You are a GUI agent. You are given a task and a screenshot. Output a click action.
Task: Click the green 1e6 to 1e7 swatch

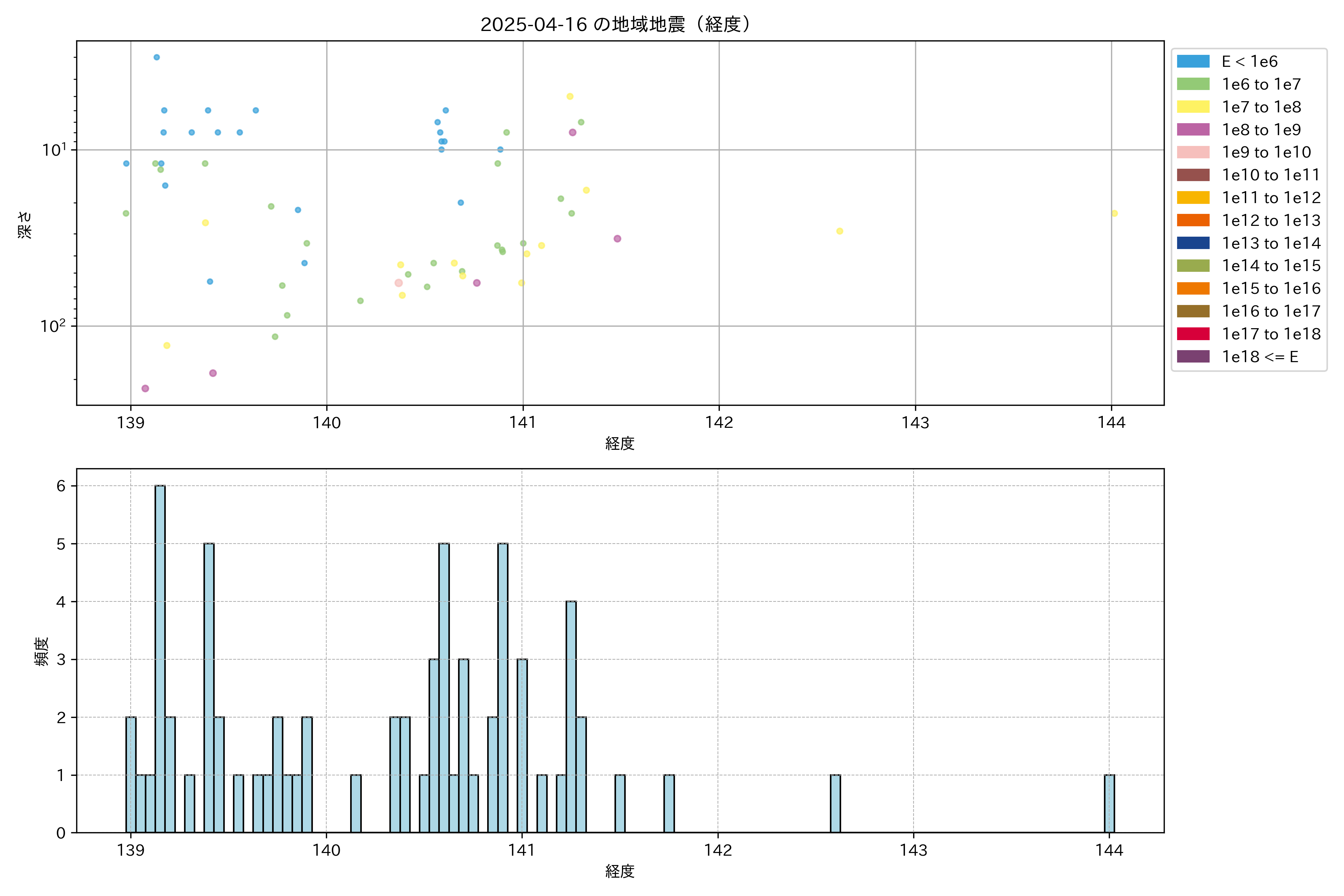point(1193,85)
